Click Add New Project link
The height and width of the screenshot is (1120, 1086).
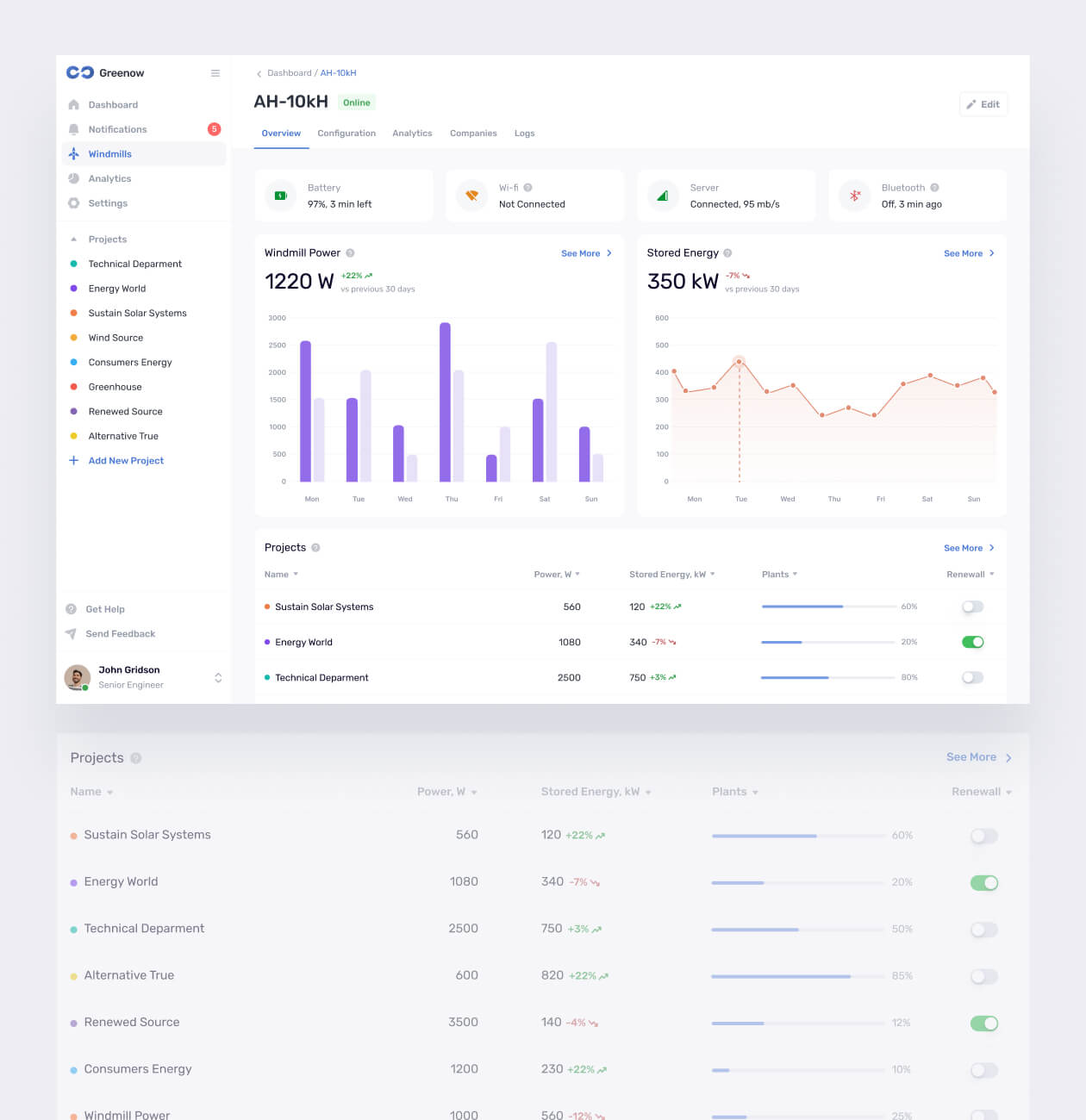click(126, 461)
